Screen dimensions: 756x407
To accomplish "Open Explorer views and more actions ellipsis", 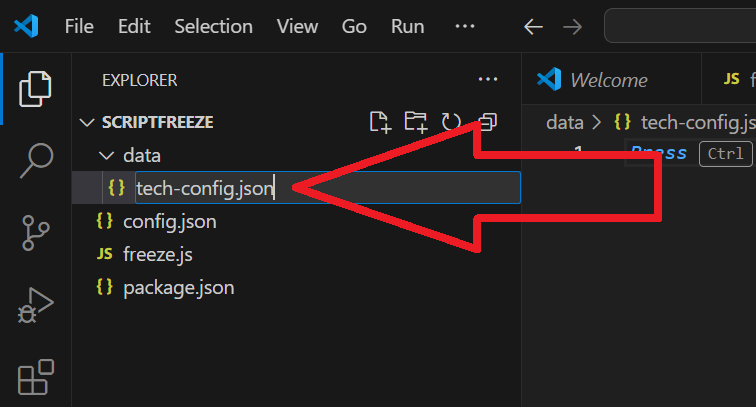I will point(488,79).
